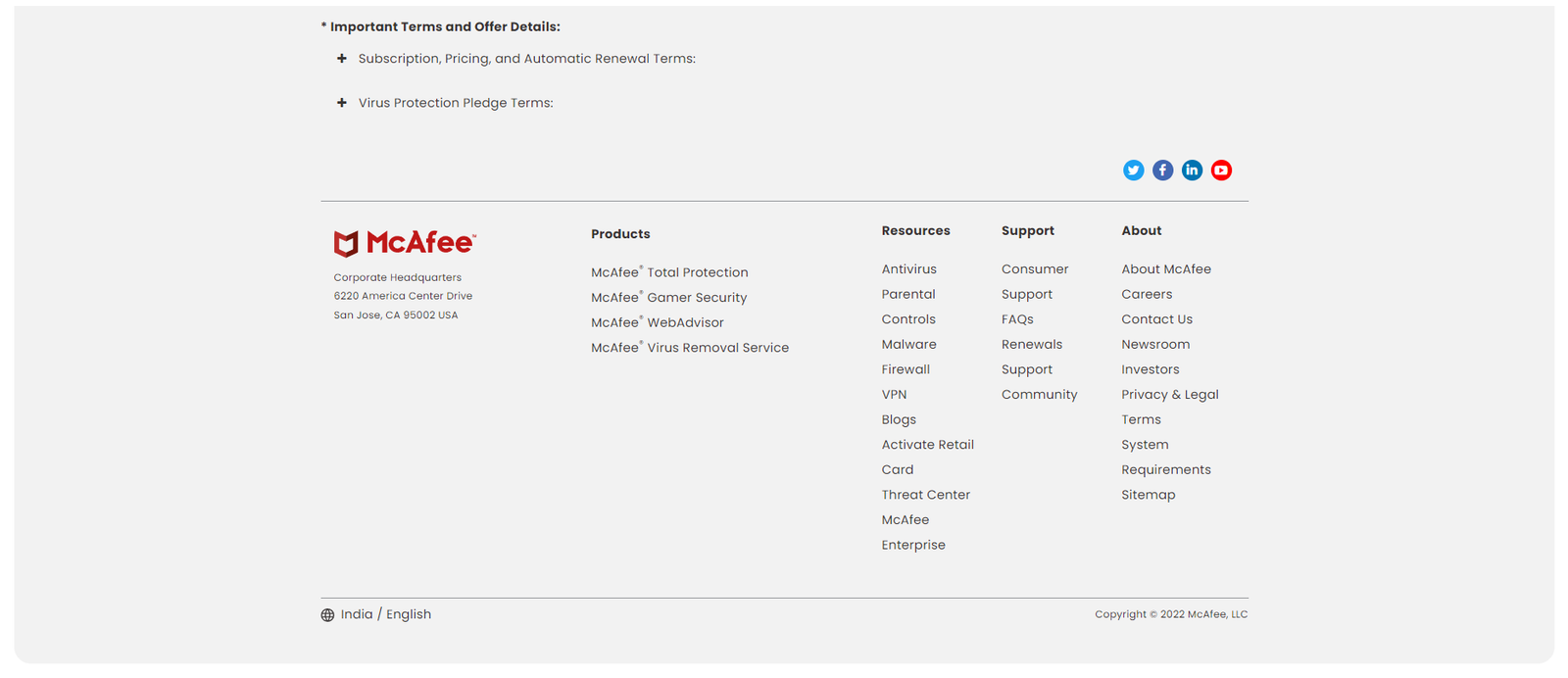Screen dimensions: 1568x678
Task: Visit the VPN resources page
Action: click(894, 395)
